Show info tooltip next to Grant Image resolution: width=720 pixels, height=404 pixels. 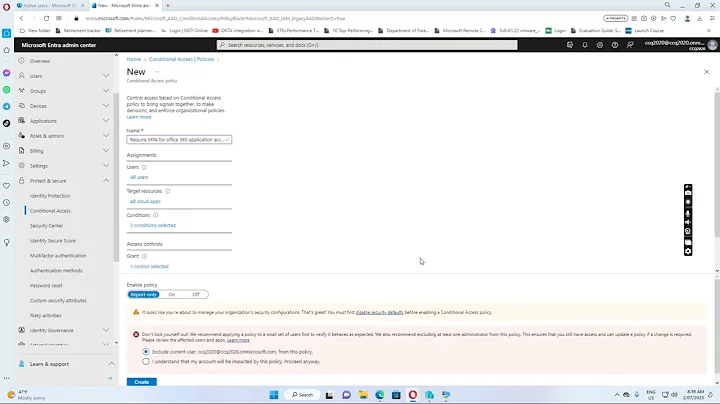click(144, 256)
